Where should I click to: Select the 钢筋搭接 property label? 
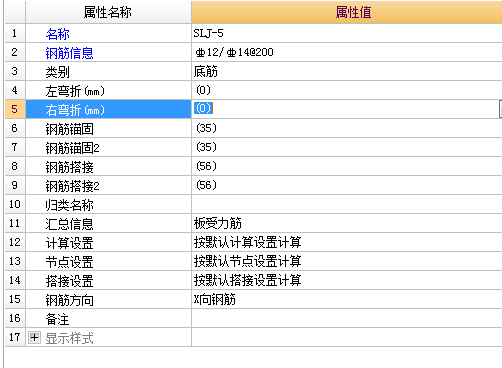click(x=69, y=167)
